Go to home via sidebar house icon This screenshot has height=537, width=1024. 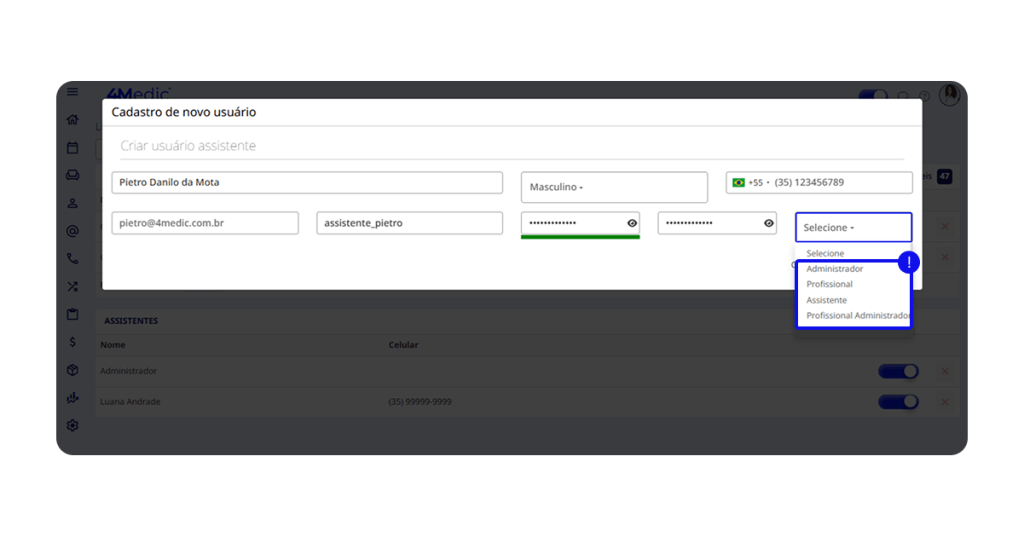coord(72,120)
